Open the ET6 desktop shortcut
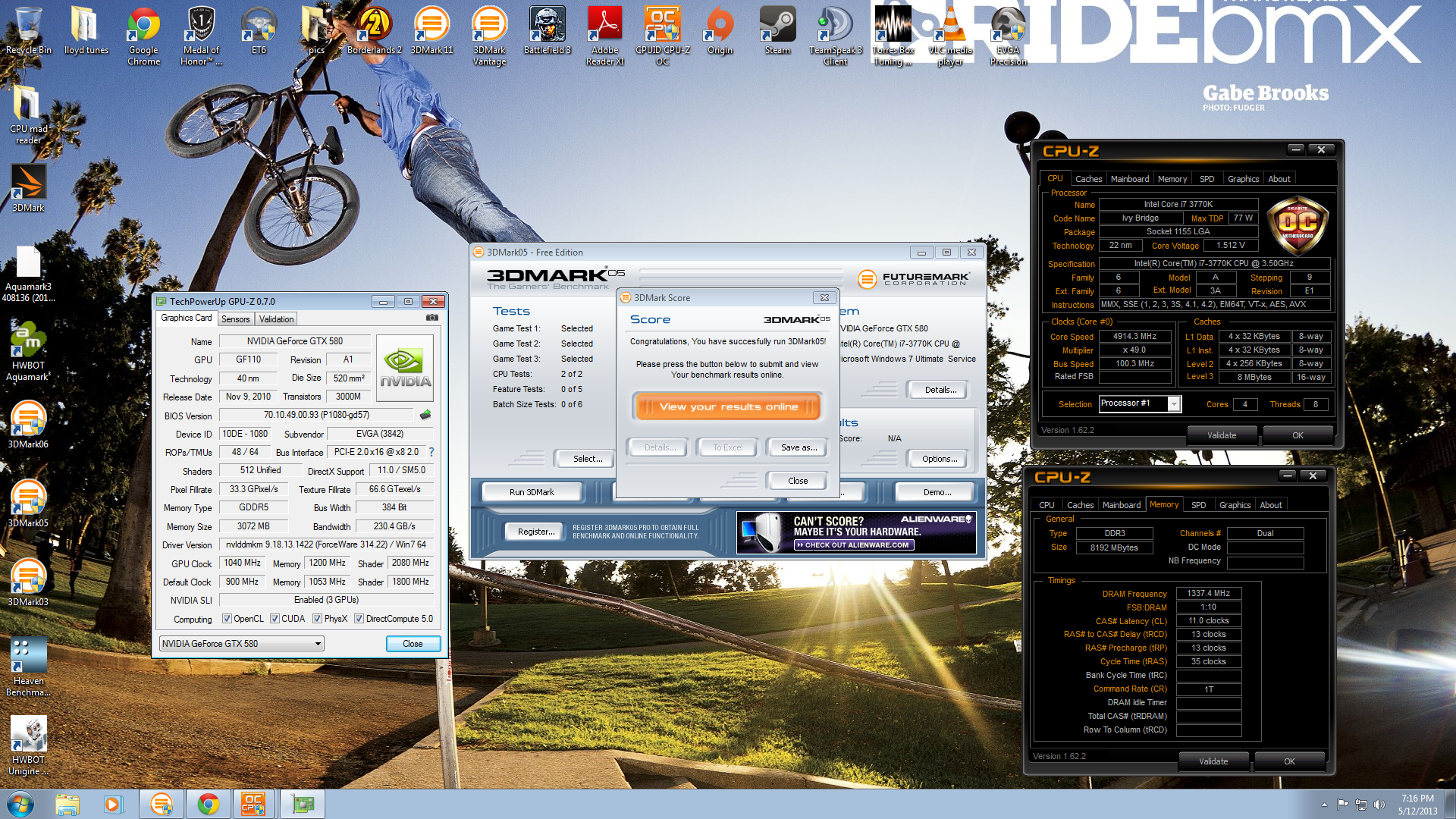 [259, 31]
